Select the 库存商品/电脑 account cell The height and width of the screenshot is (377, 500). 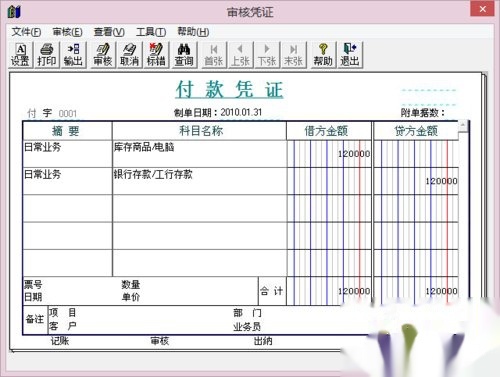pyautogui.click(x=199, y=154)
